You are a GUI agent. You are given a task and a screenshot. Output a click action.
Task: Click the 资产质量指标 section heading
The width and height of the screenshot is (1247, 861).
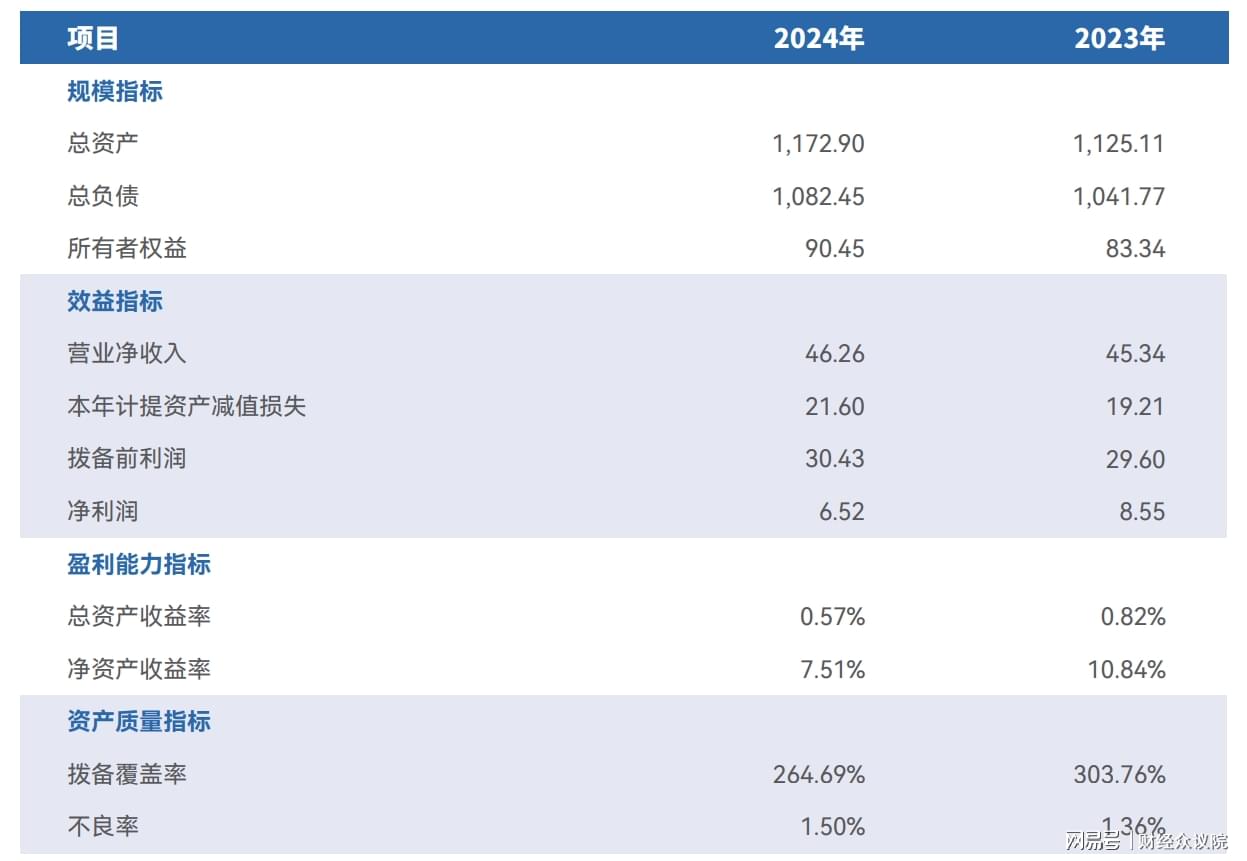(x=139, y=722)
